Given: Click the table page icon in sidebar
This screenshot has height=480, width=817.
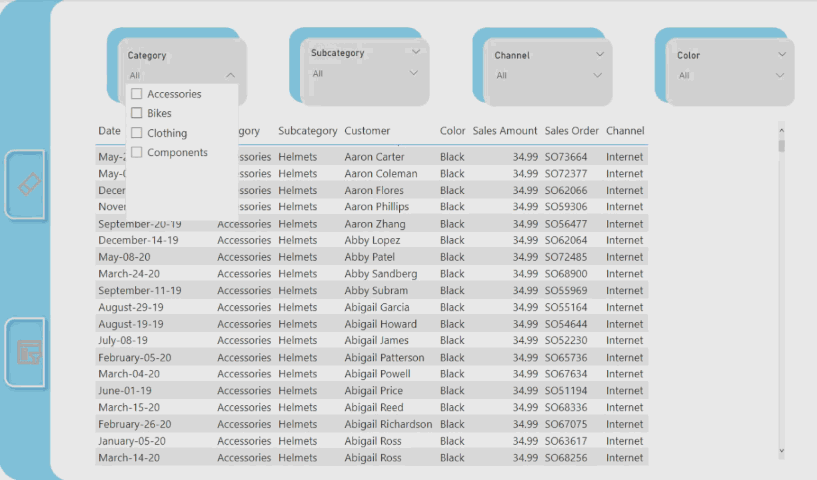Looking at the screenshot, I should tap(29, 352).
